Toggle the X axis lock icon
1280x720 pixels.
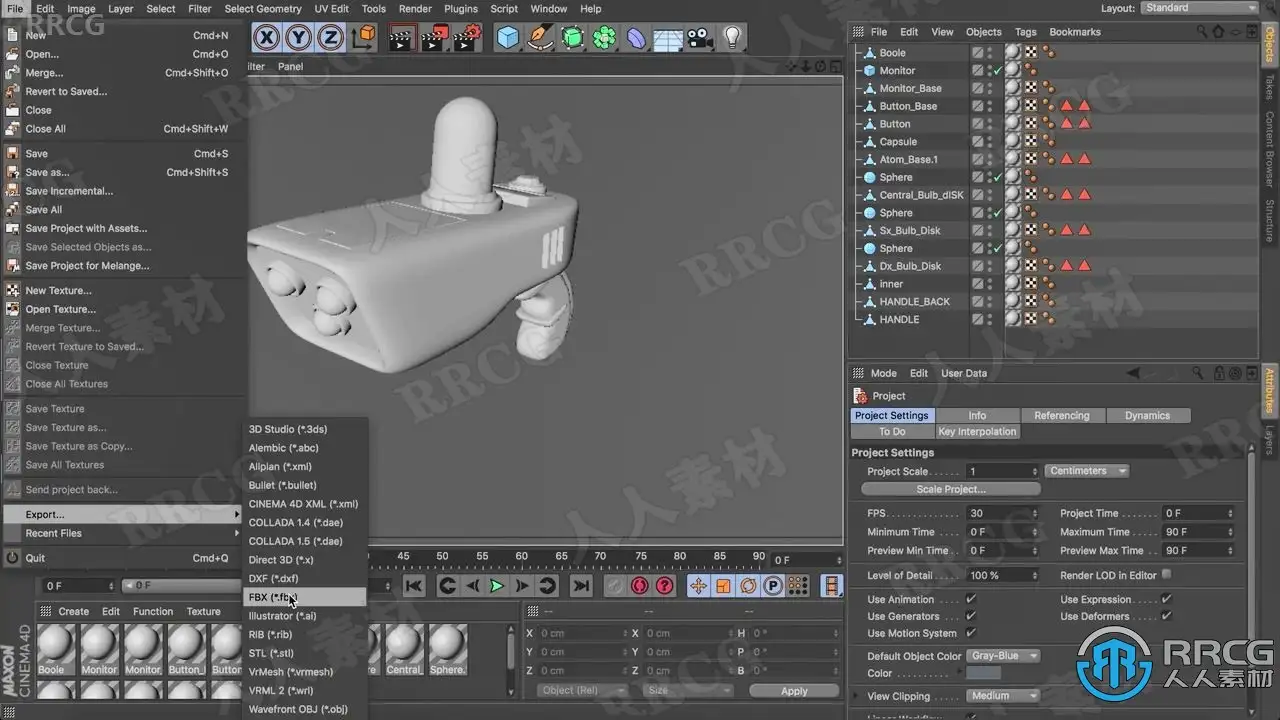tap(266, 38)
